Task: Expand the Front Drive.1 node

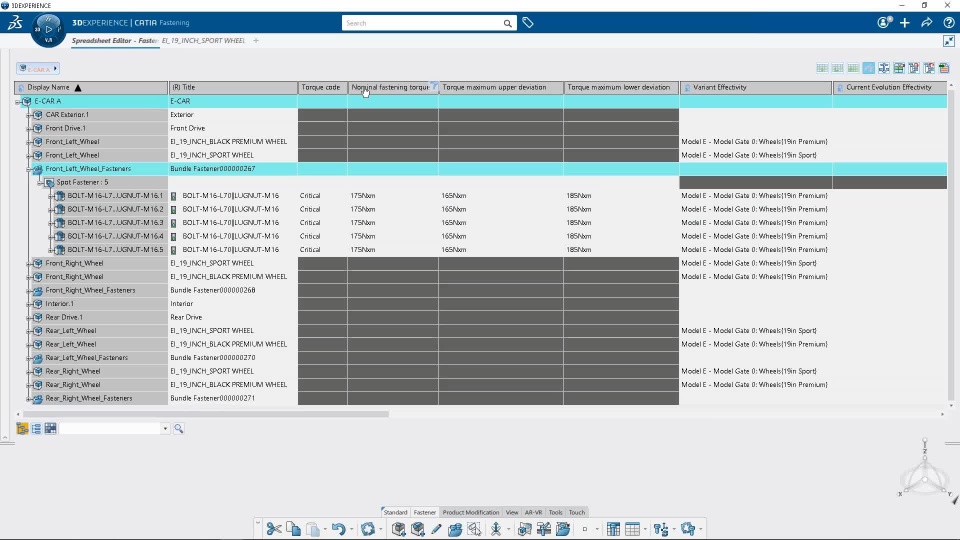Action: [x=29, y=129]
